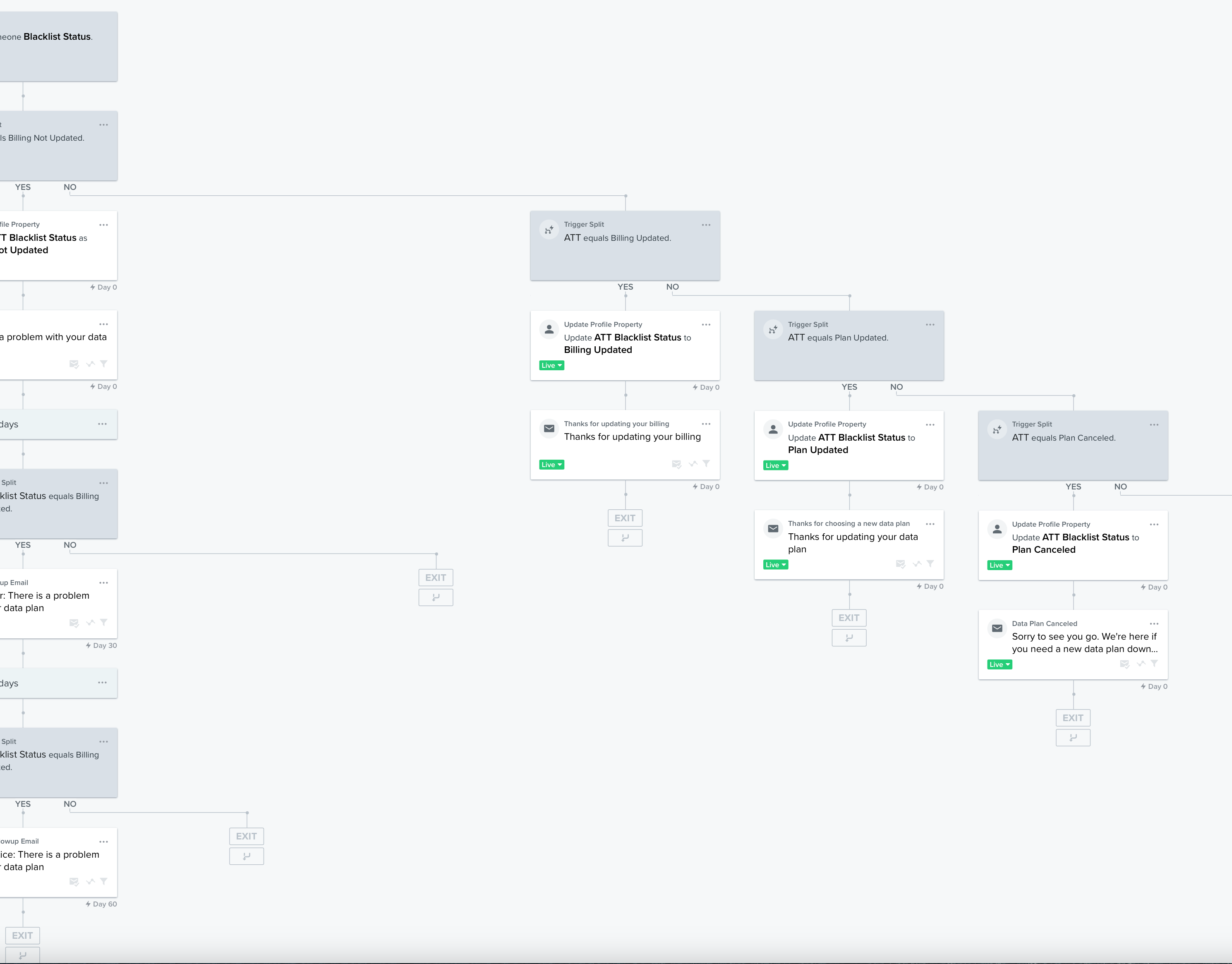Open three-dot menu on the Day 60 followup email card
The image size is (1232, 964).
[104, 842]
